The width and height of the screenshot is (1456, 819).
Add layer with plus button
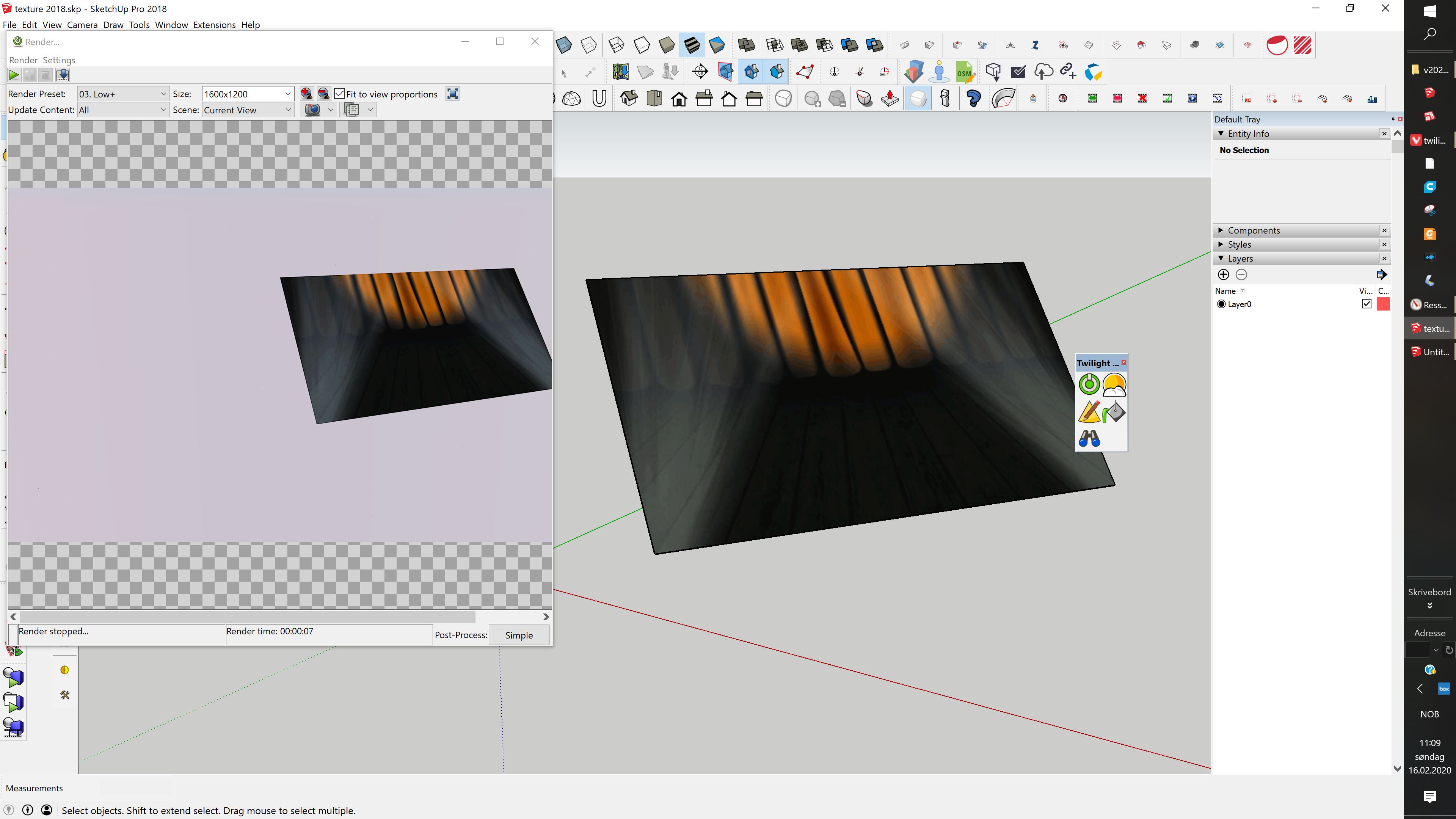[x=1223, y=275]
